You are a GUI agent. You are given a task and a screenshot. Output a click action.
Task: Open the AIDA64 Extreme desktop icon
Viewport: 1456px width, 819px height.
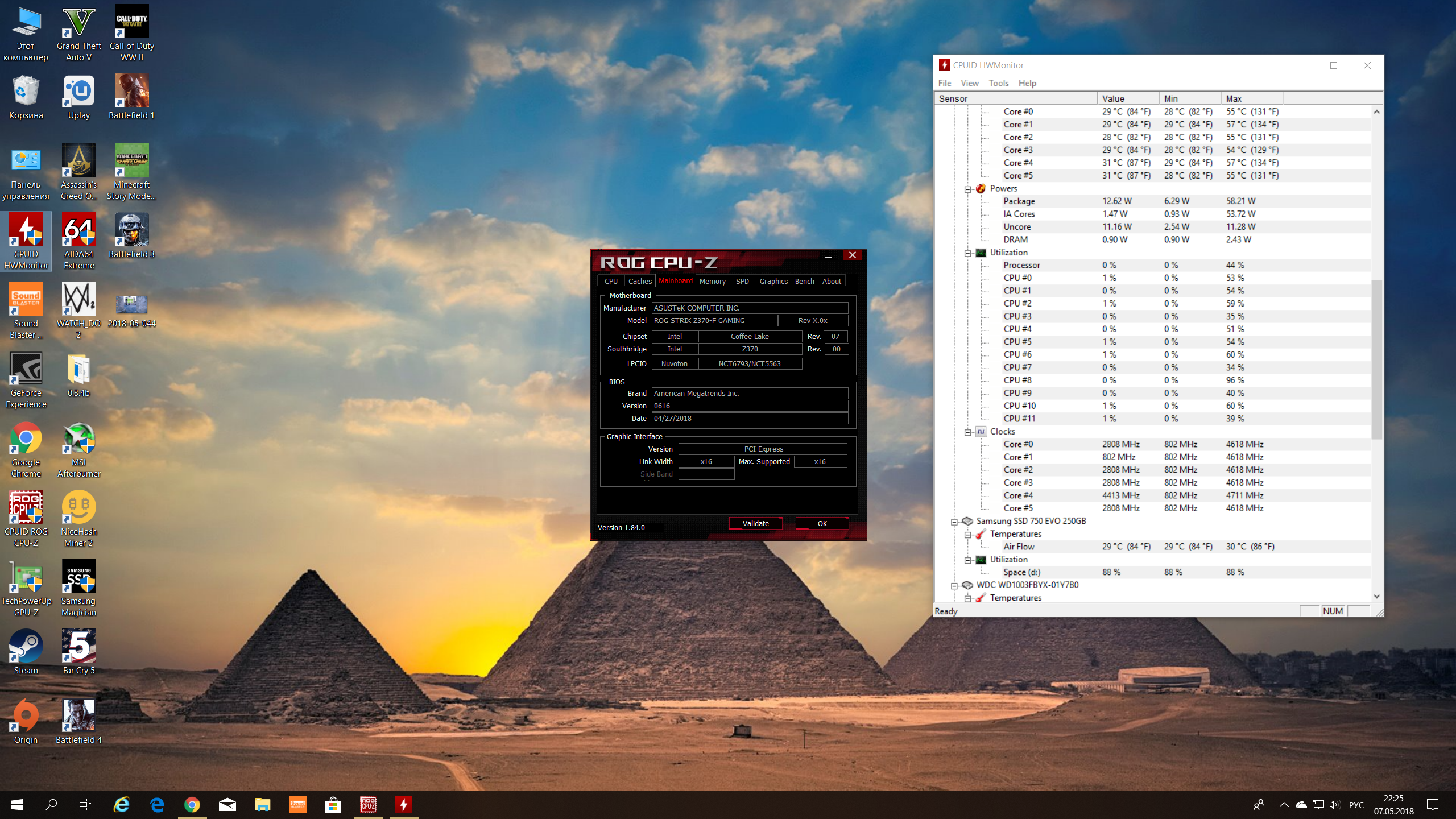click(x=78, y=230)
